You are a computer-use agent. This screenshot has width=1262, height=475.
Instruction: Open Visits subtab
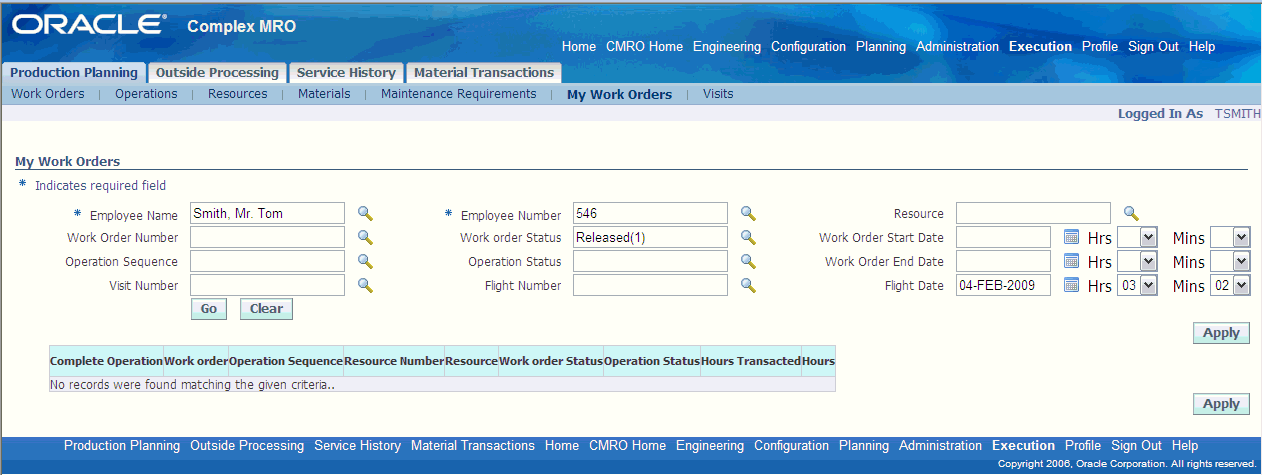coord(718,94)
